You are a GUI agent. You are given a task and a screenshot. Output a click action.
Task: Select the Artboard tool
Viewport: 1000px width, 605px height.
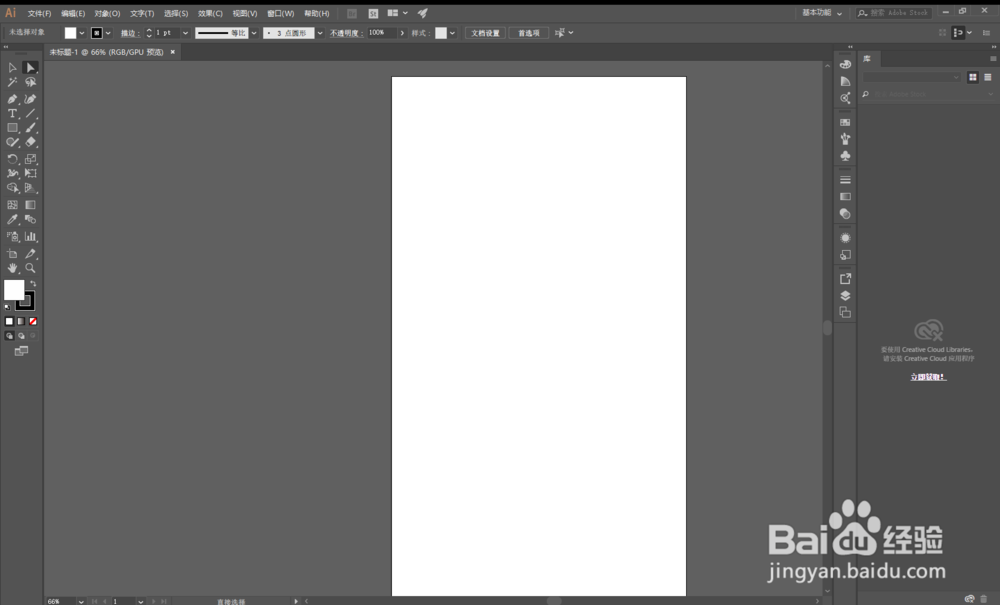12,254
